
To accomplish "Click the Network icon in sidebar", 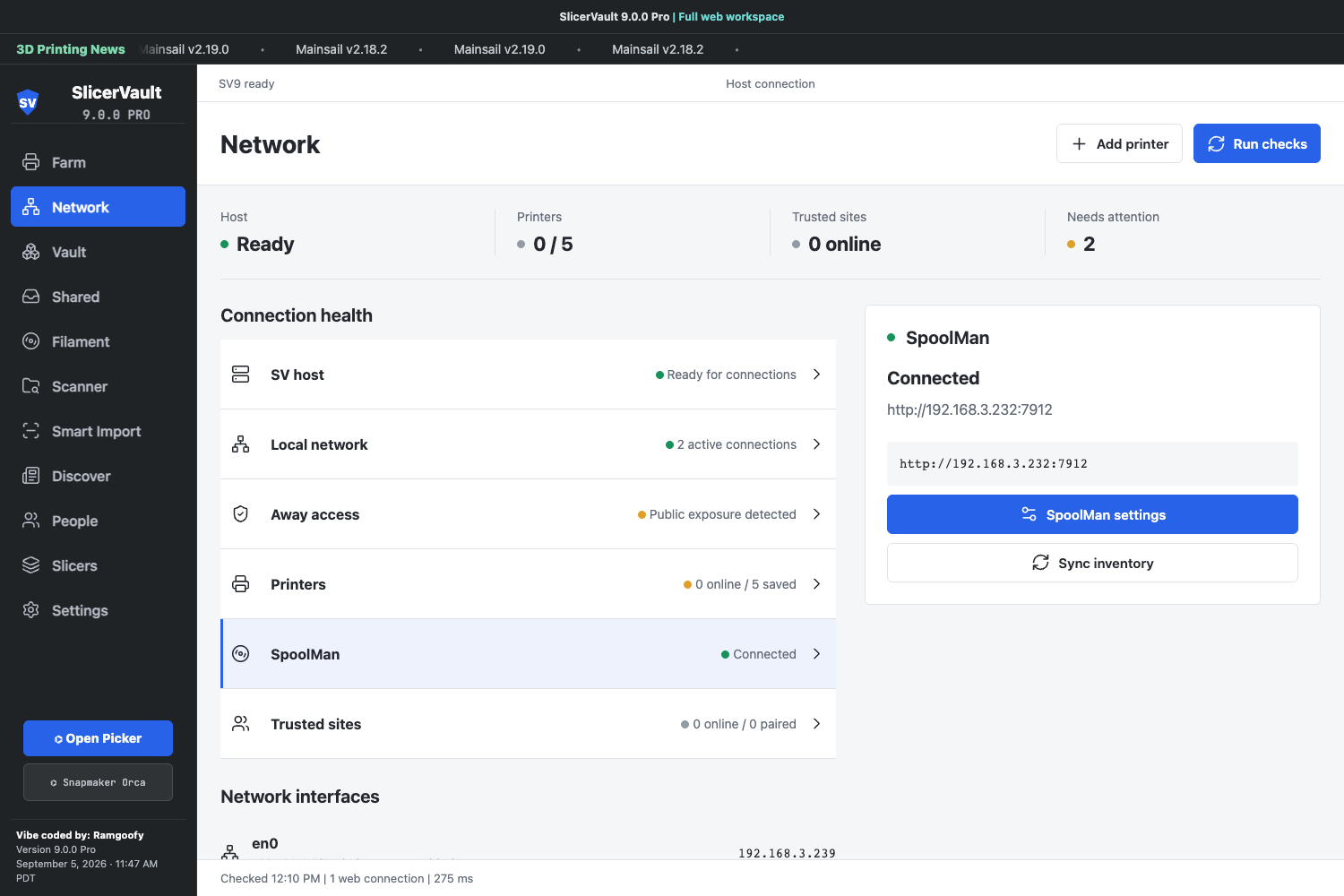I will (x=31, y=207).
